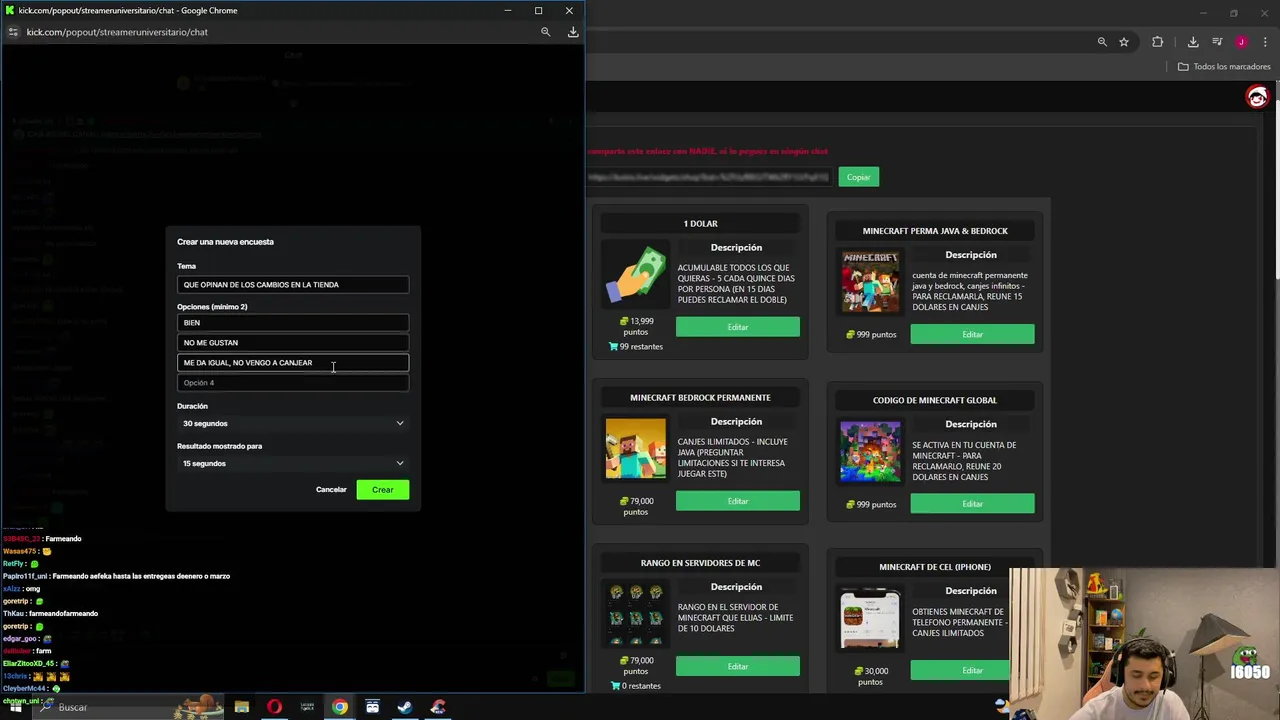1280x720 pixels.
Task: Open Opera from the taskbar
Action: point(274,707)
